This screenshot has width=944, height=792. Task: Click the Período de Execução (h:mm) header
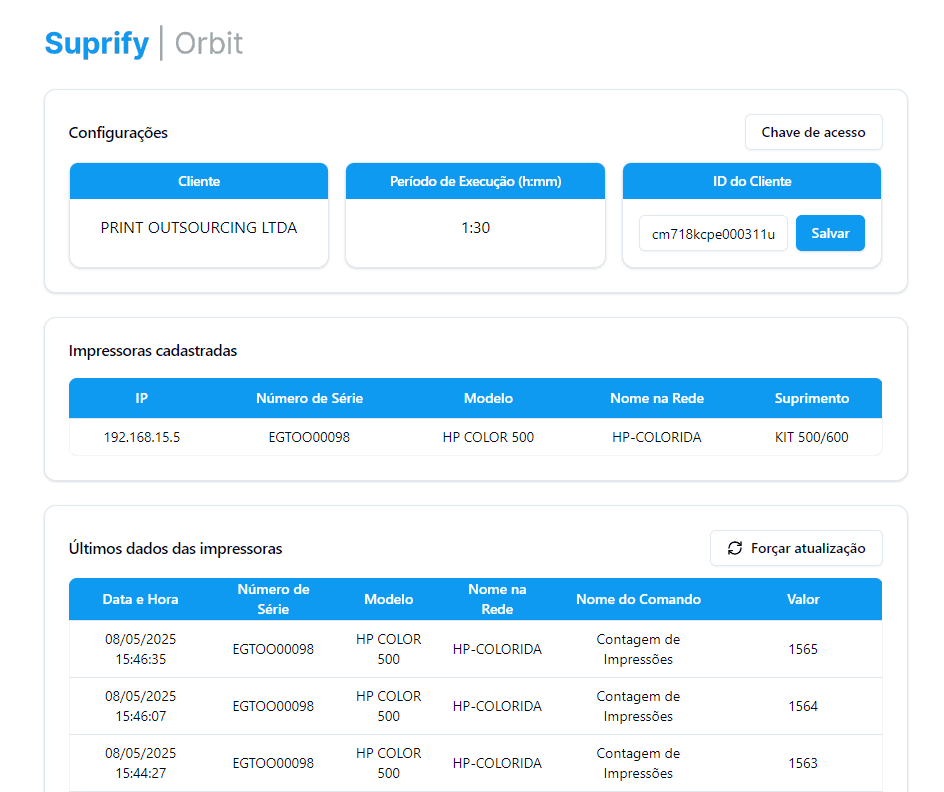click(x=476, y=181)
